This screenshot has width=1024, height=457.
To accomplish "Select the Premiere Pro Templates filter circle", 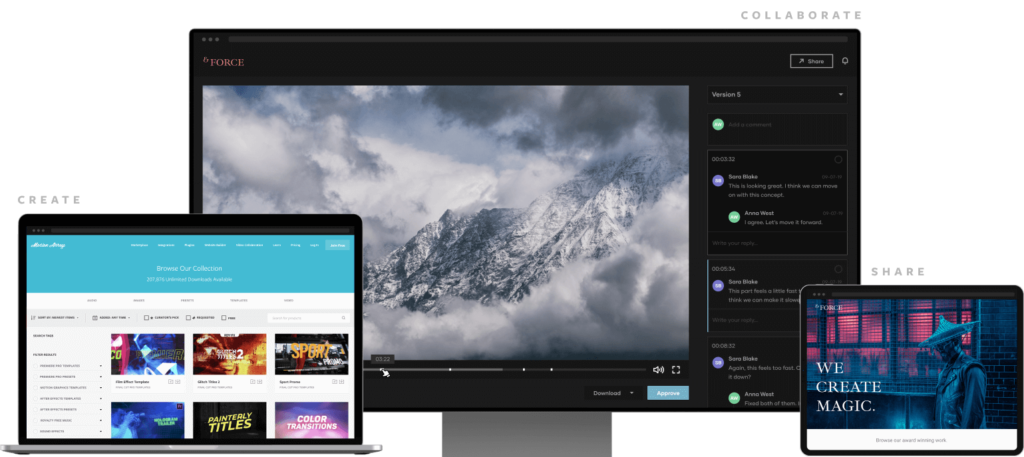I will click(x=36, y=366).
